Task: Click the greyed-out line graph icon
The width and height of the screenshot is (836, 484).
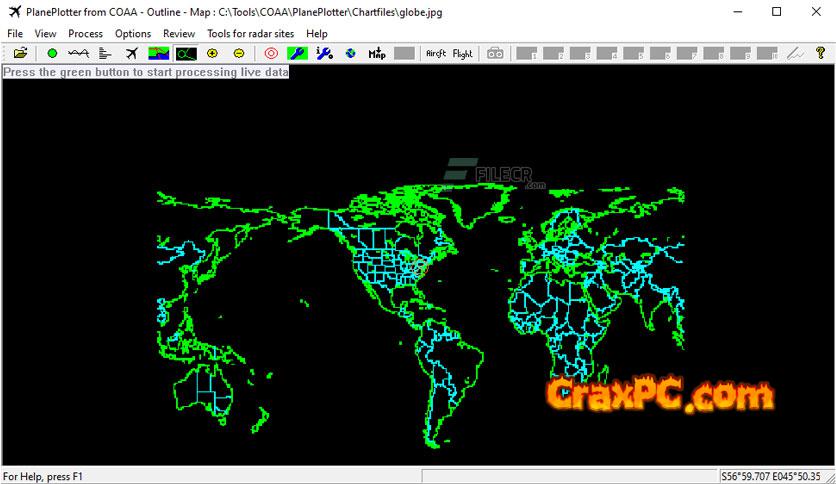Action: tap(795, 53)
